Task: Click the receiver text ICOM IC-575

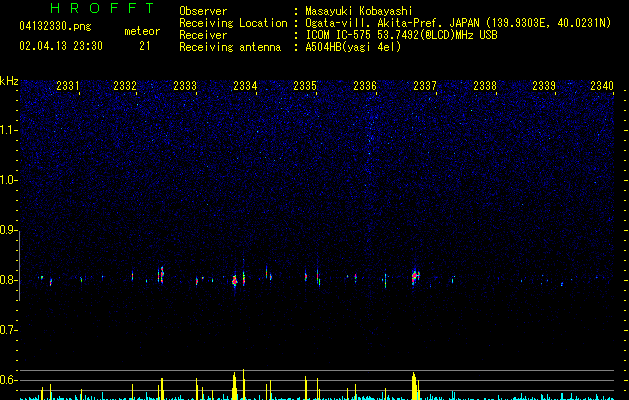Action: [x=338, y=35]
